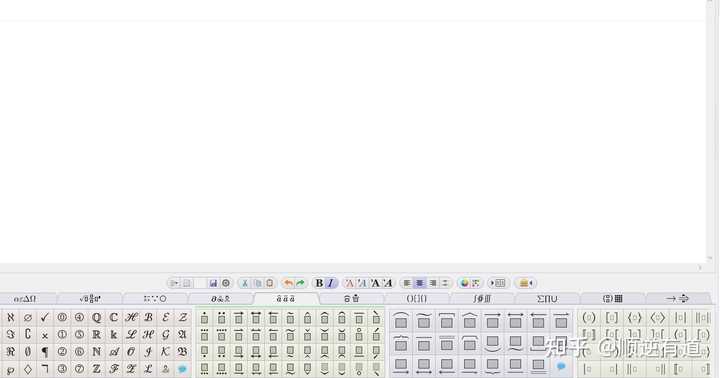Image resolution: width=720 pixels, height=378 pixels.
Task: Insert the double-struck R symbol
Action: coord(96,334)
